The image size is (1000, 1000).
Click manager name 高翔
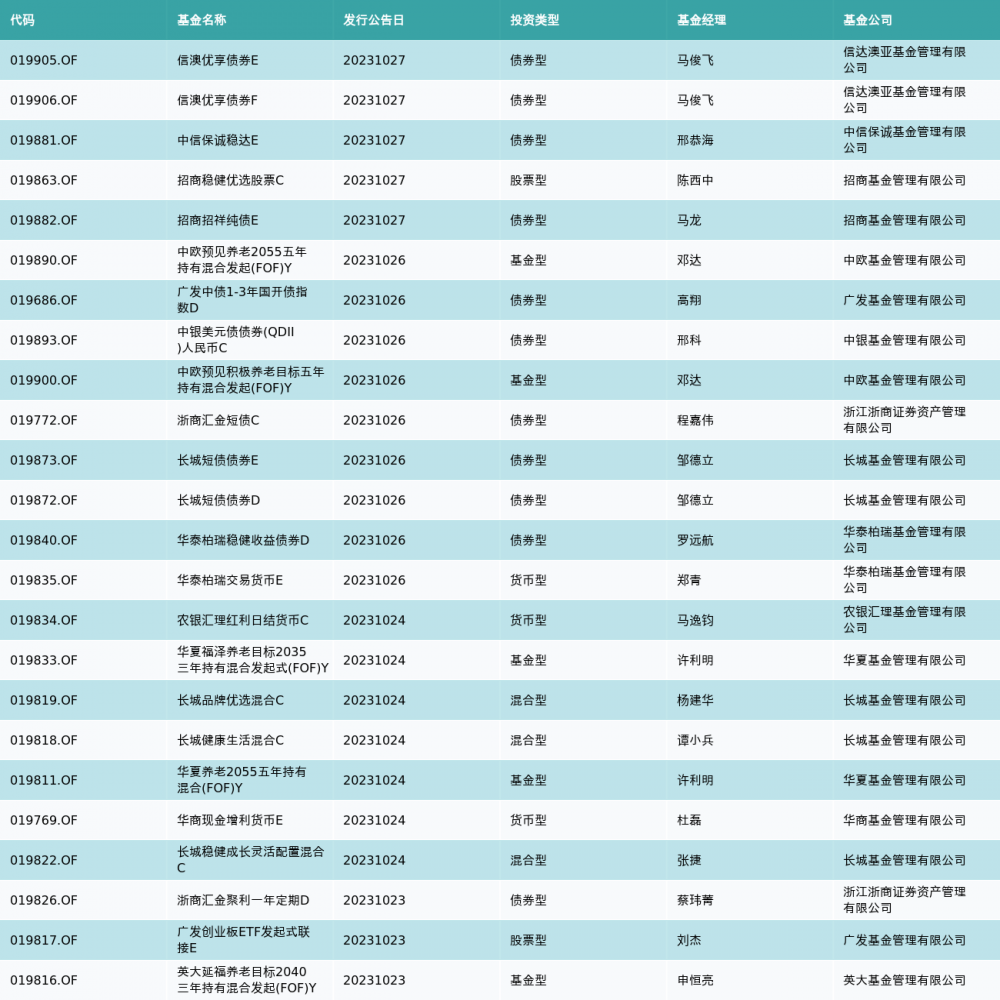coord(689,300)
